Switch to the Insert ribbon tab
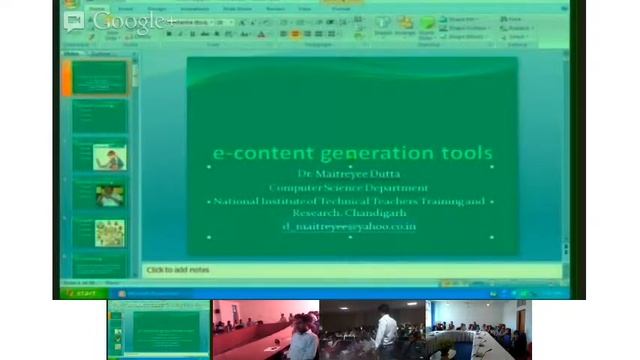The image size is (640, 360). 125,8
